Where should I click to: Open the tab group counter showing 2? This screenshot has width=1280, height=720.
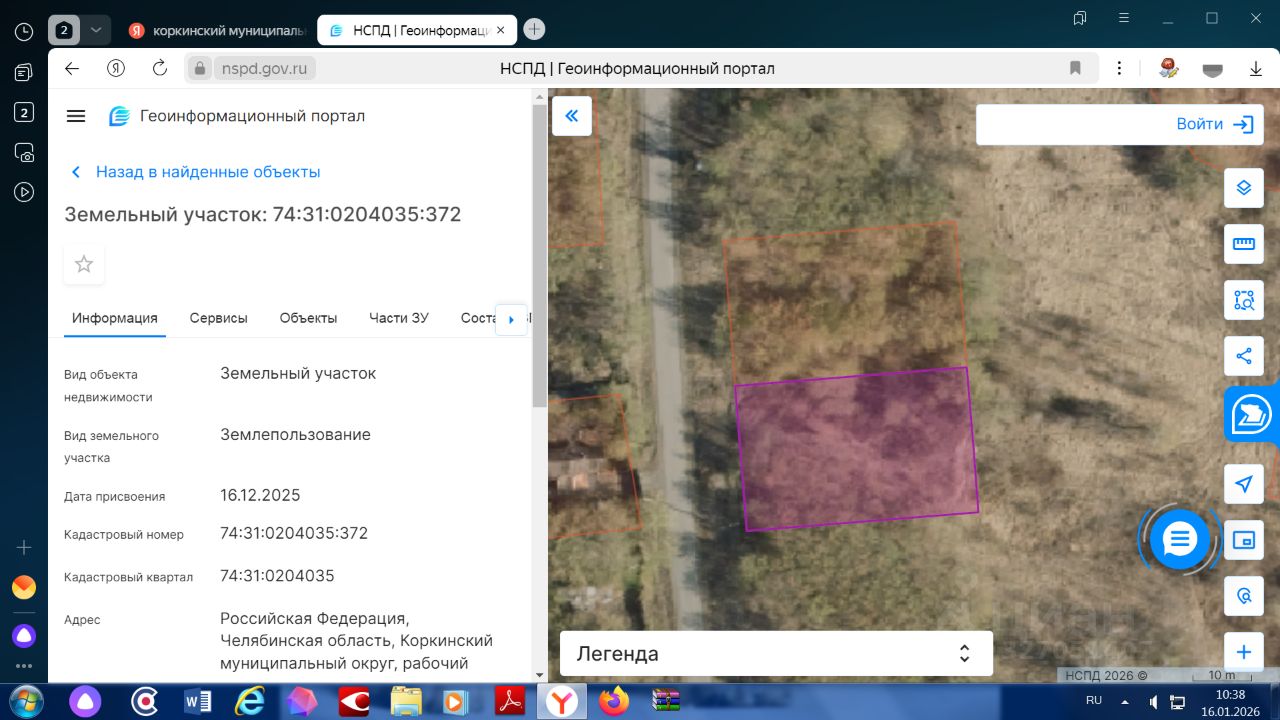(64, 30)
